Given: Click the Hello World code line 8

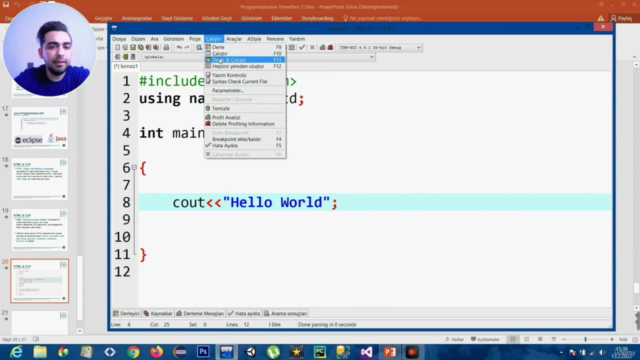Looking at the screenshot, I should (x=375, y=202).
